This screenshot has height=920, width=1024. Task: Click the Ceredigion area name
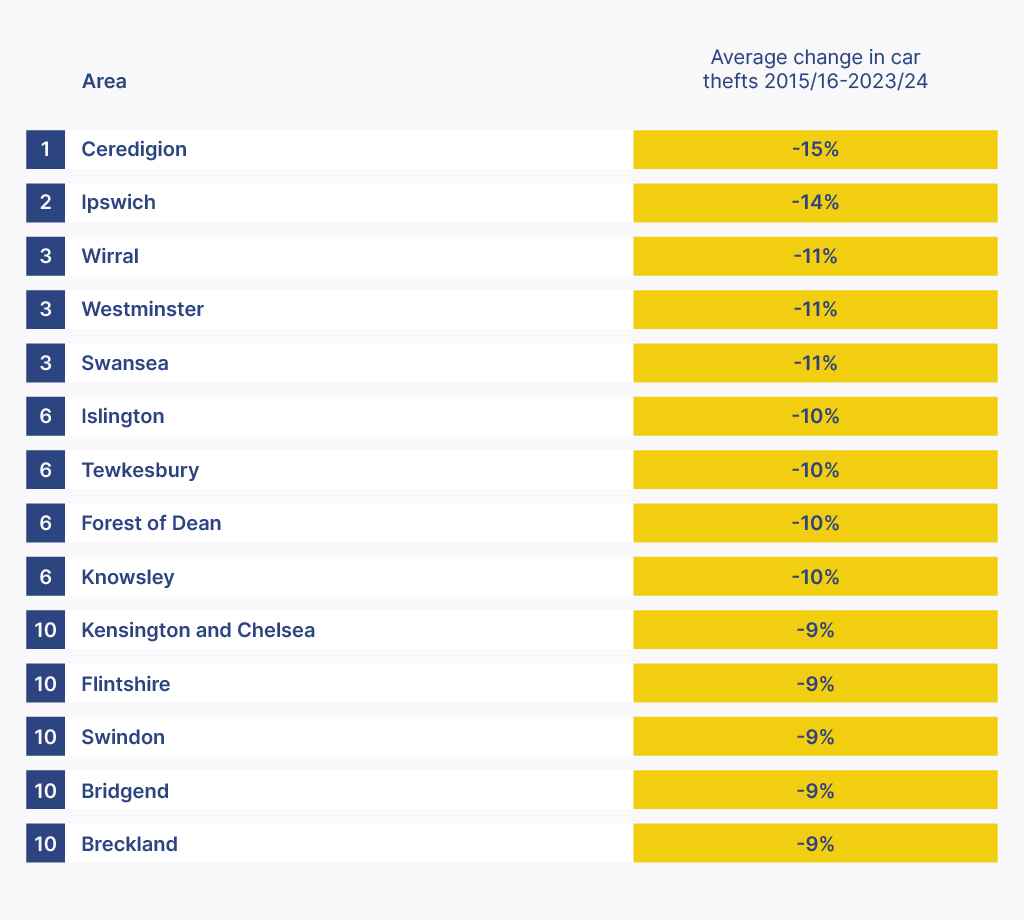[x=134, y=149]
